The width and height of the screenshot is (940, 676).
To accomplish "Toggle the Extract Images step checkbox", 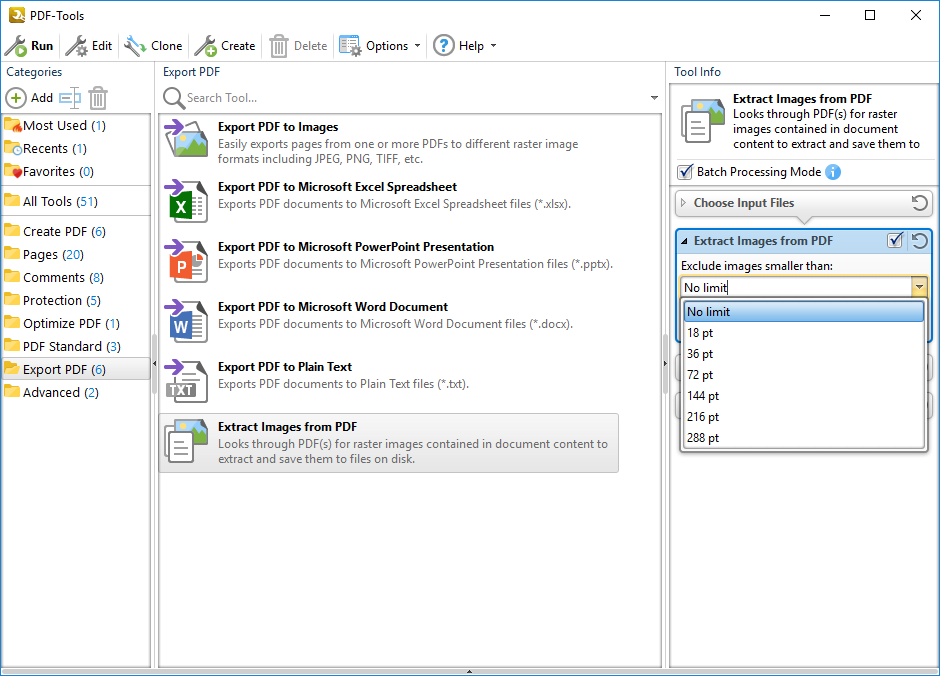I will click(895, 241).
